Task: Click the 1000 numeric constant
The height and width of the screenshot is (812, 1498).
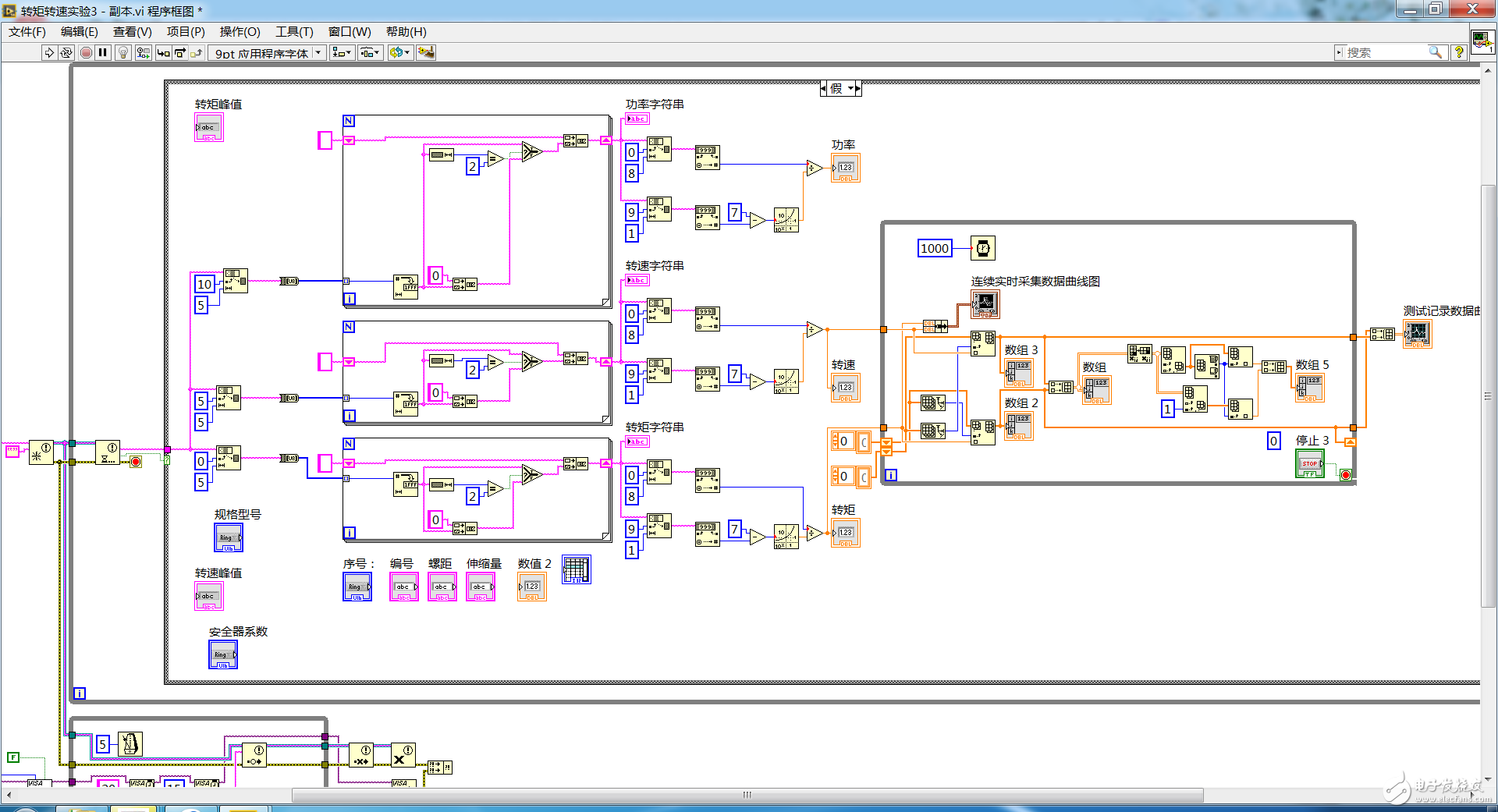Action: (935, 248)
